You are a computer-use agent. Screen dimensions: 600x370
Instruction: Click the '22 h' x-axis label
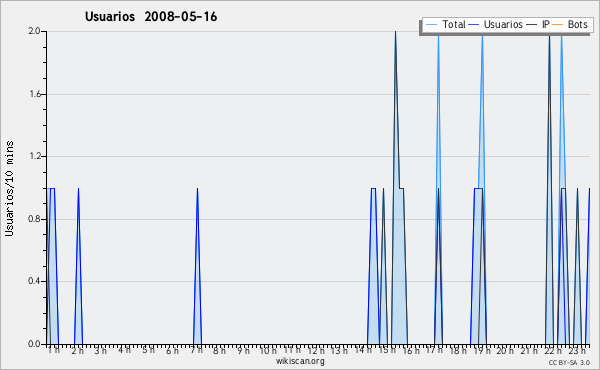point(553,350)
